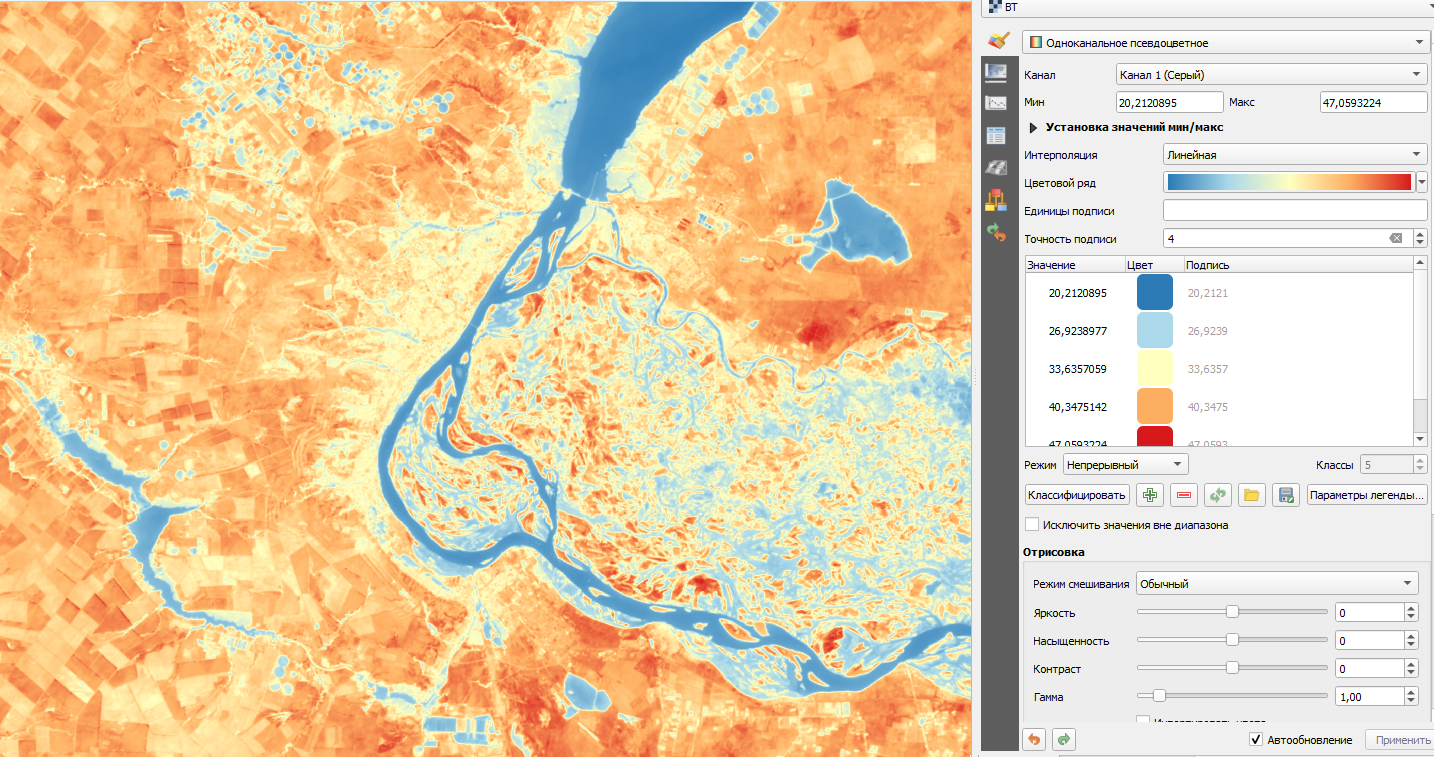Open the Одноканальное псевдоцветное renderer dropdown

[x=1225, y=42]
